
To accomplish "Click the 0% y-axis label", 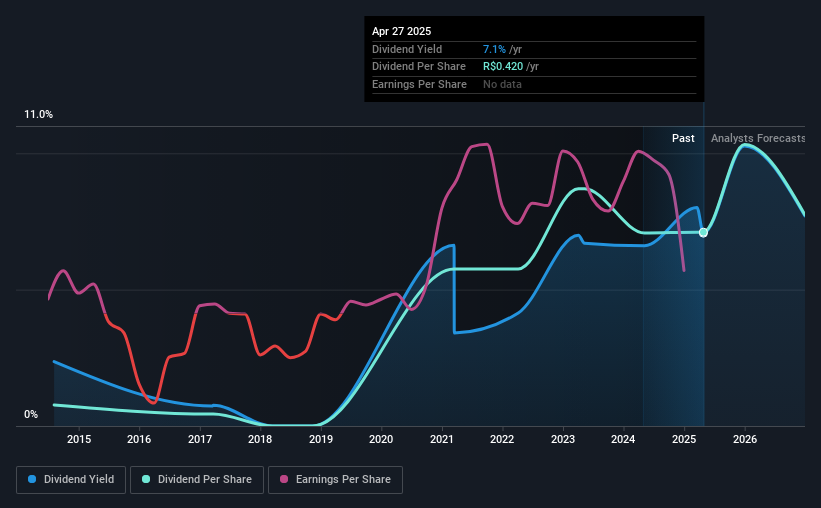I will 31,414.
